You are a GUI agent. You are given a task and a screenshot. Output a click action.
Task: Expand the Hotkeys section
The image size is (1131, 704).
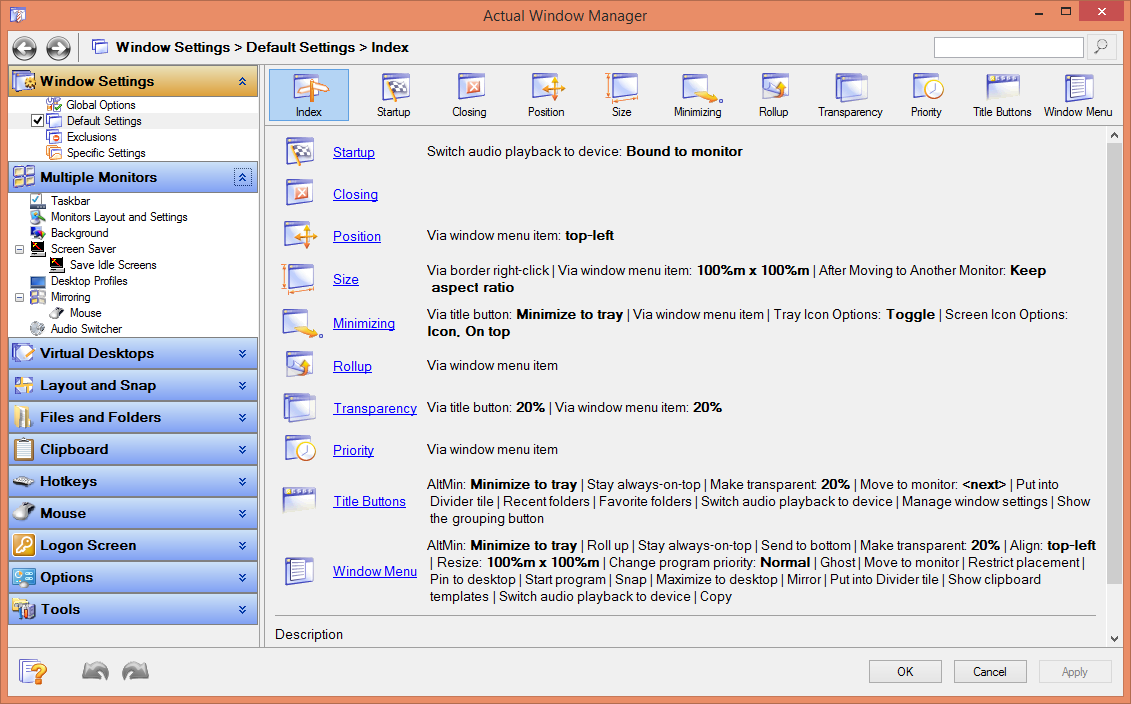(132, 481)
